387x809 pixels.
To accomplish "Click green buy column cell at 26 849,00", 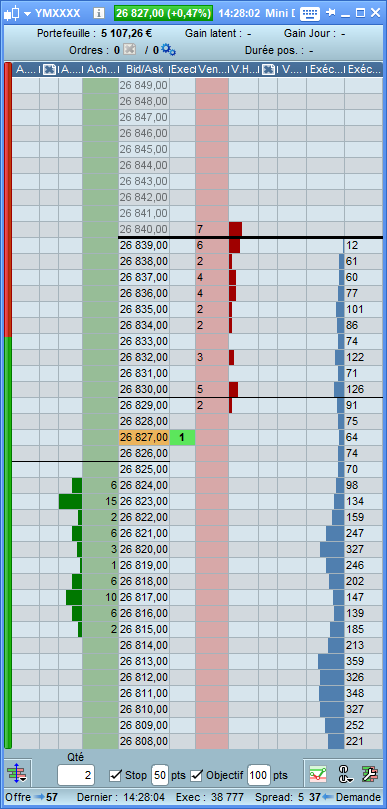I will click(x=101, y=85).
